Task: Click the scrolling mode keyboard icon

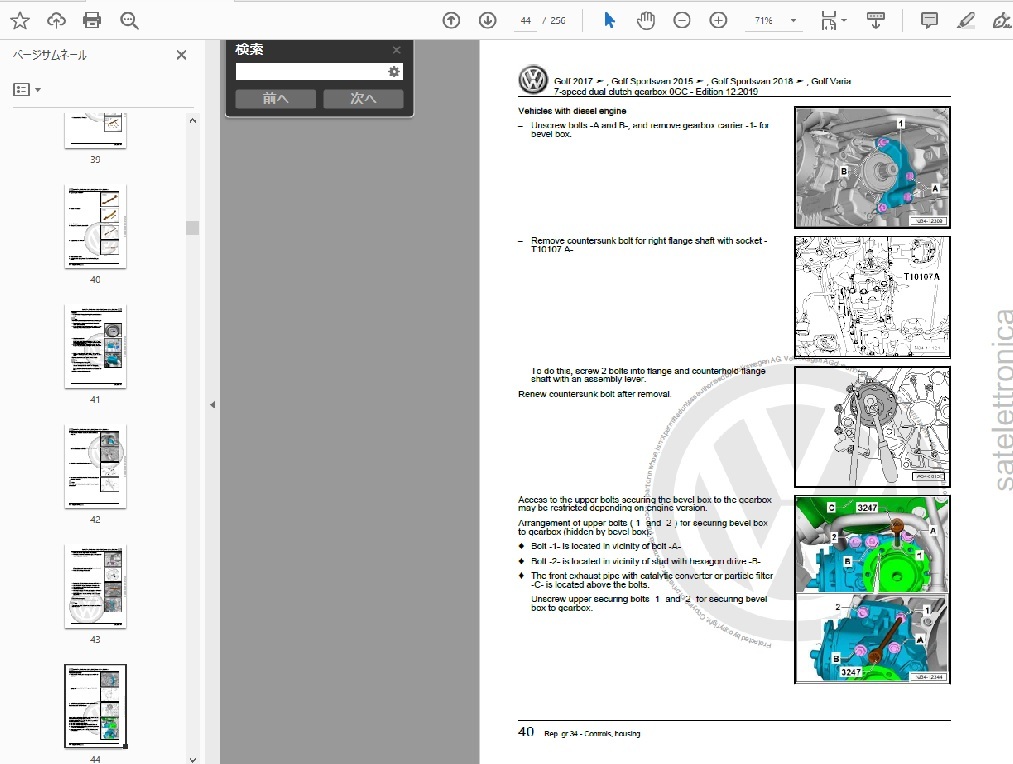Action: pyautogui.click(x=875, y=21)
